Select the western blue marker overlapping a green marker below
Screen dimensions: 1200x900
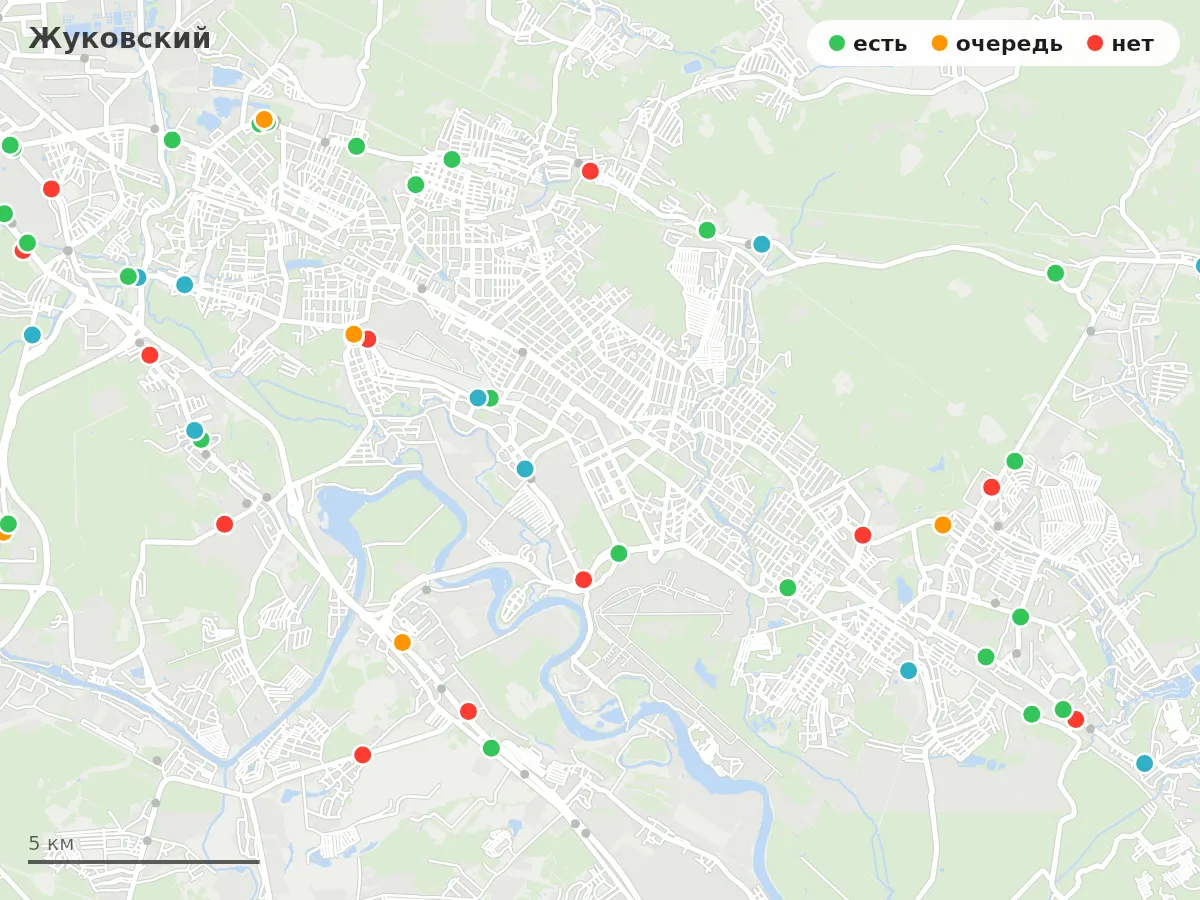(194, 430)
